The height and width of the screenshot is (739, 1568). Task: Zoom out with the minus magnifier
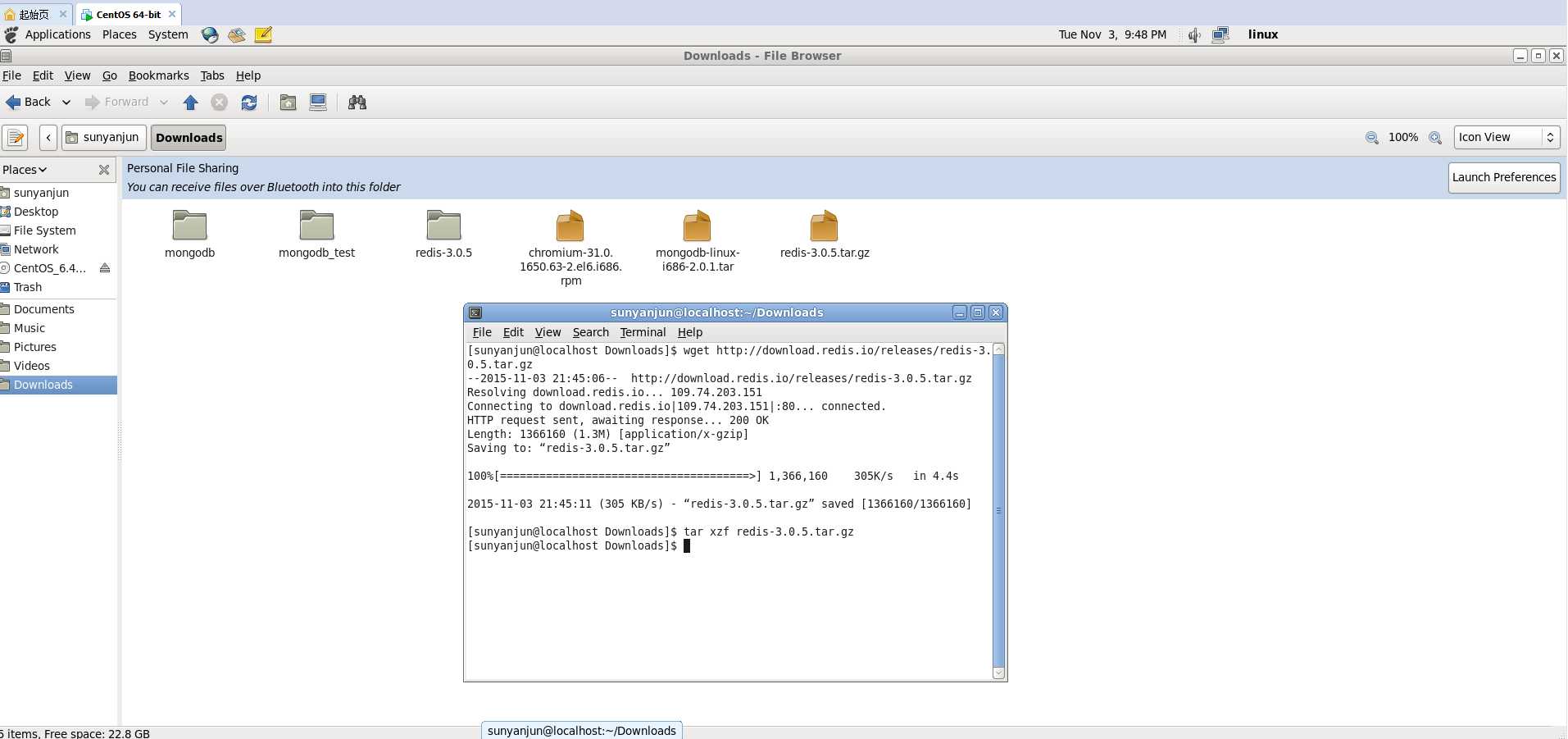(x=1371, y=138)
